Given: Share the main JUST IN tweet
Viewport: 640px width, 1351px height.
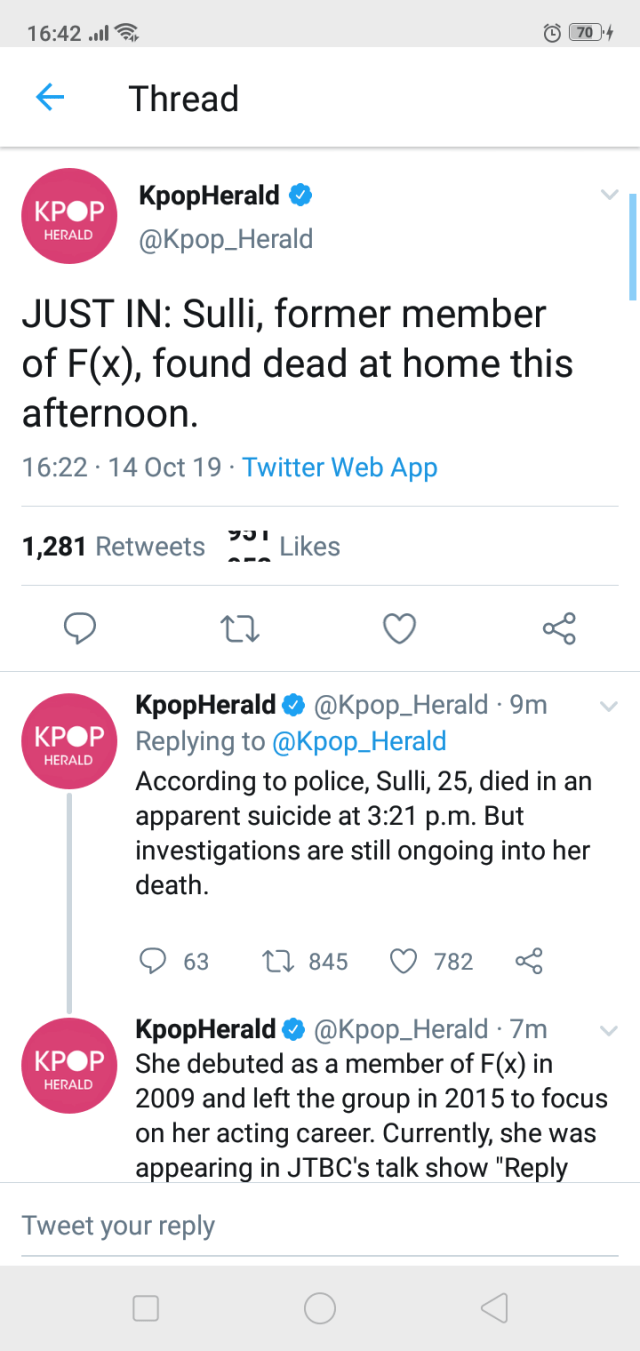Looking at the screenshot, I should click(559, 628).
